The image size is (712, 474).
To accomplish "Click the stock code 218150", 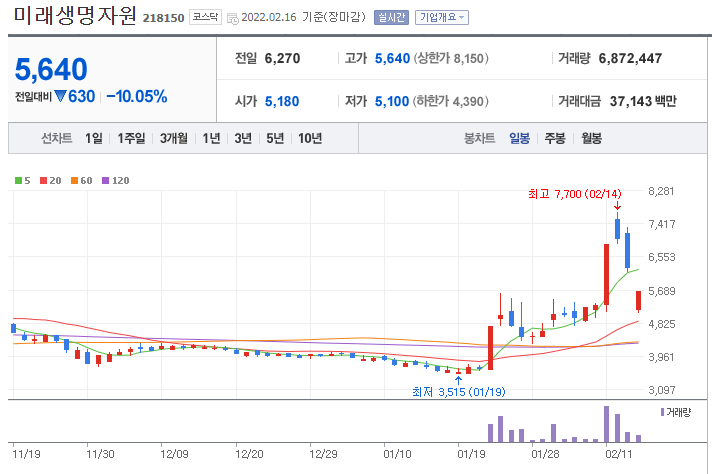I will pyautogui.click(x=163, y=18).
